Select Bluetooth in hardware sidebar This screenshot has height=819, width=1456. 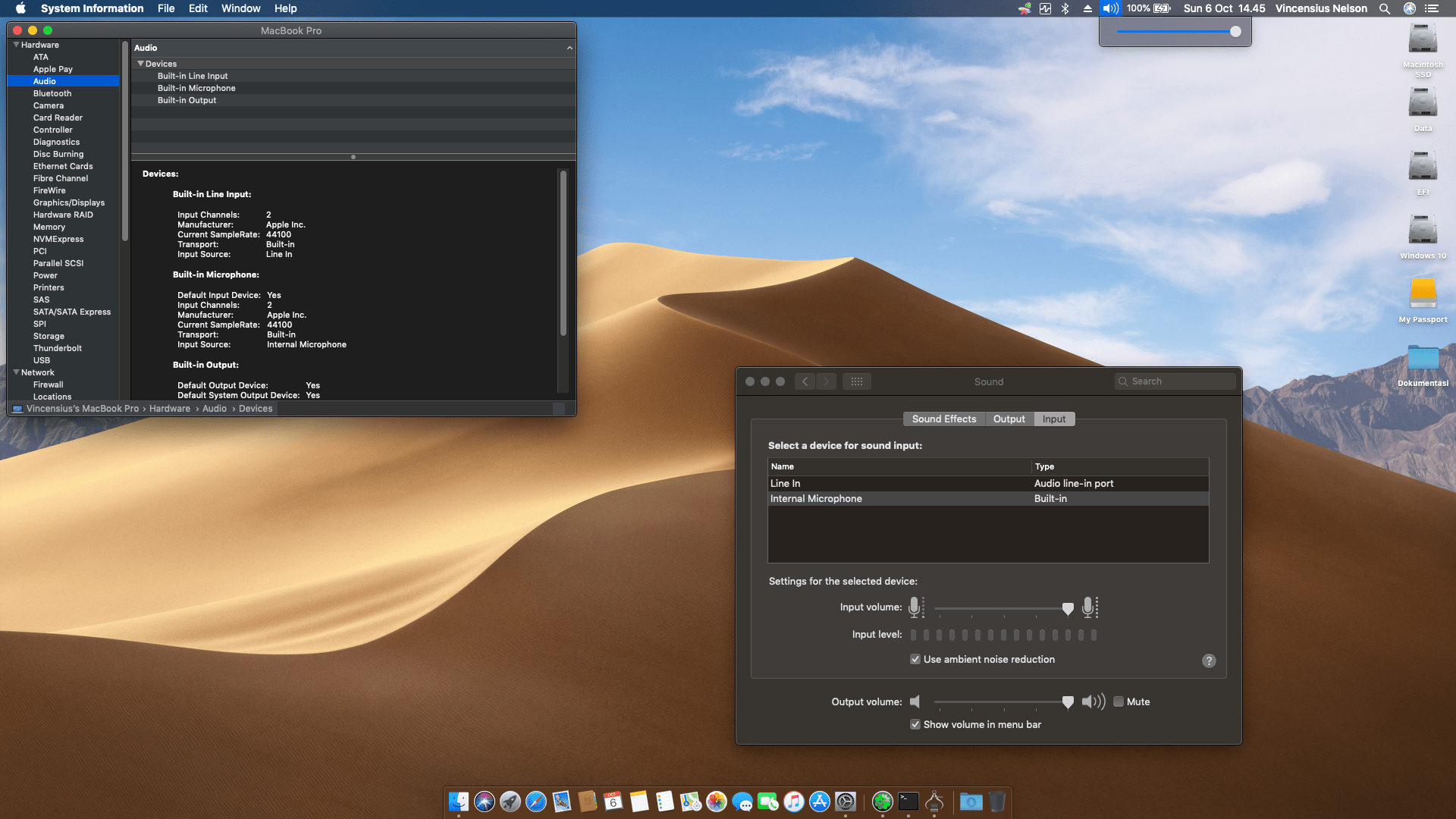coord(52,93)
